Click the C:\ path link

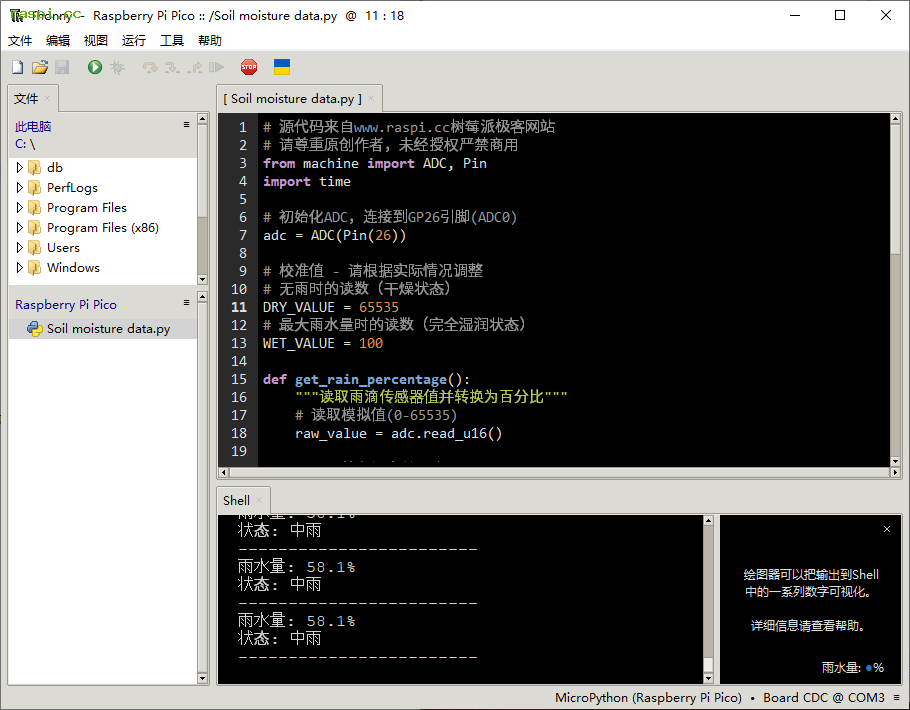coord(25,144)
